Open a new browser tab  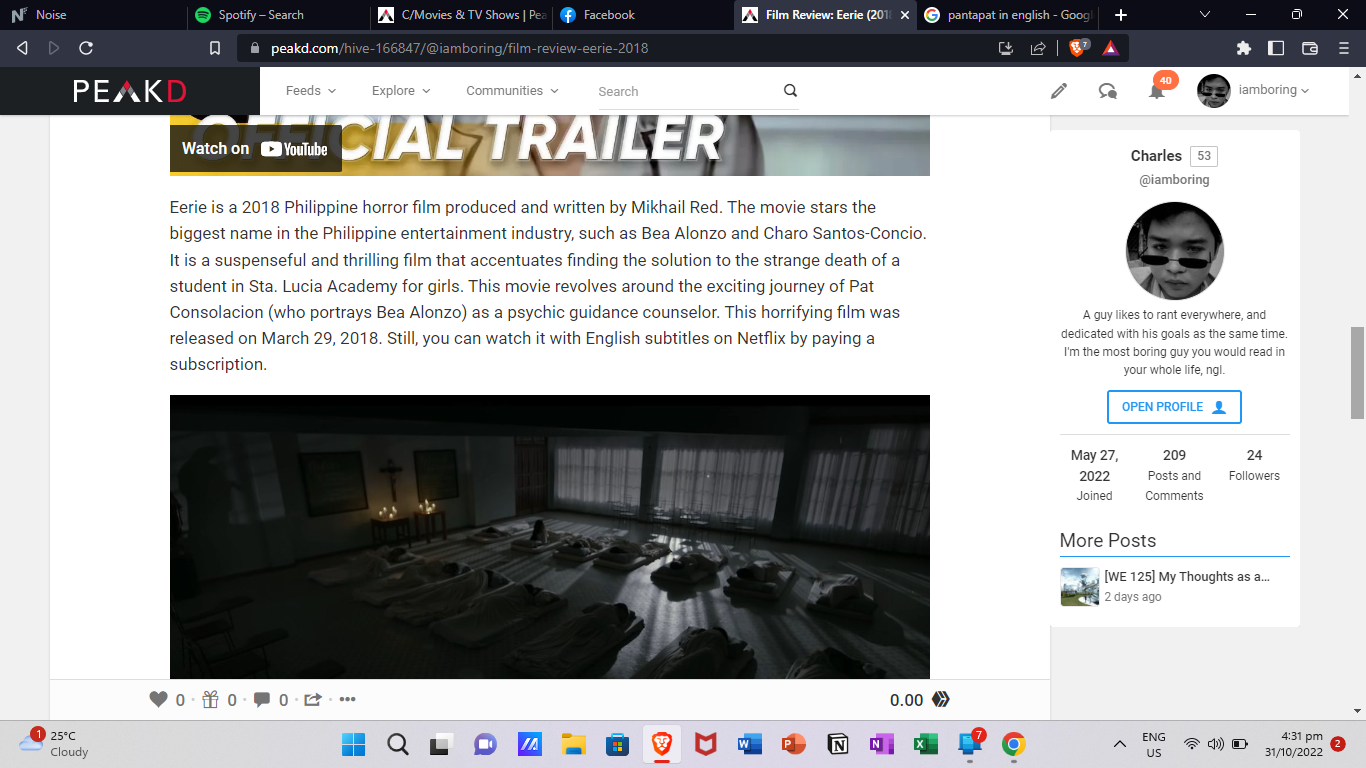1121,15
